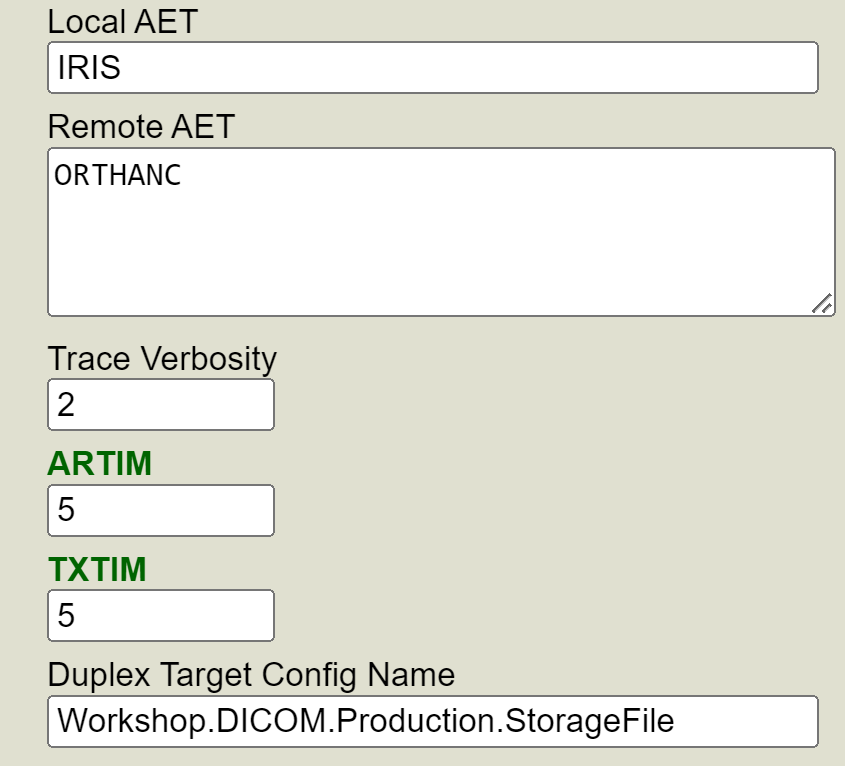The height and width of the screenshot is (766, 845).
Task: Click the Remote AET label text
Action: pyautogui.click(x=141, y=127)
